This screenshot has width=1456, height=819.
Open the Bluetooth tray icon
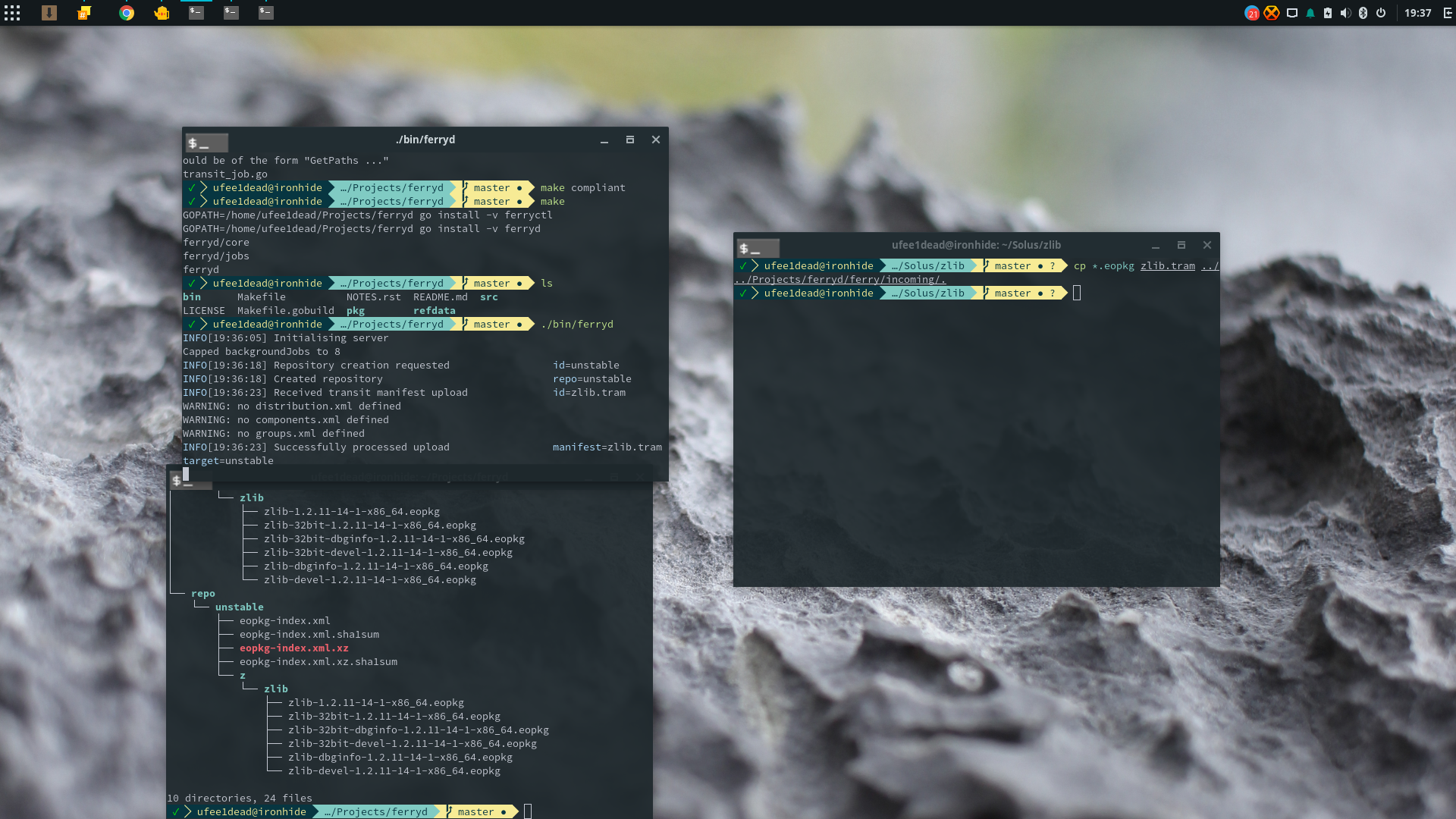(x=1363, y=13)
